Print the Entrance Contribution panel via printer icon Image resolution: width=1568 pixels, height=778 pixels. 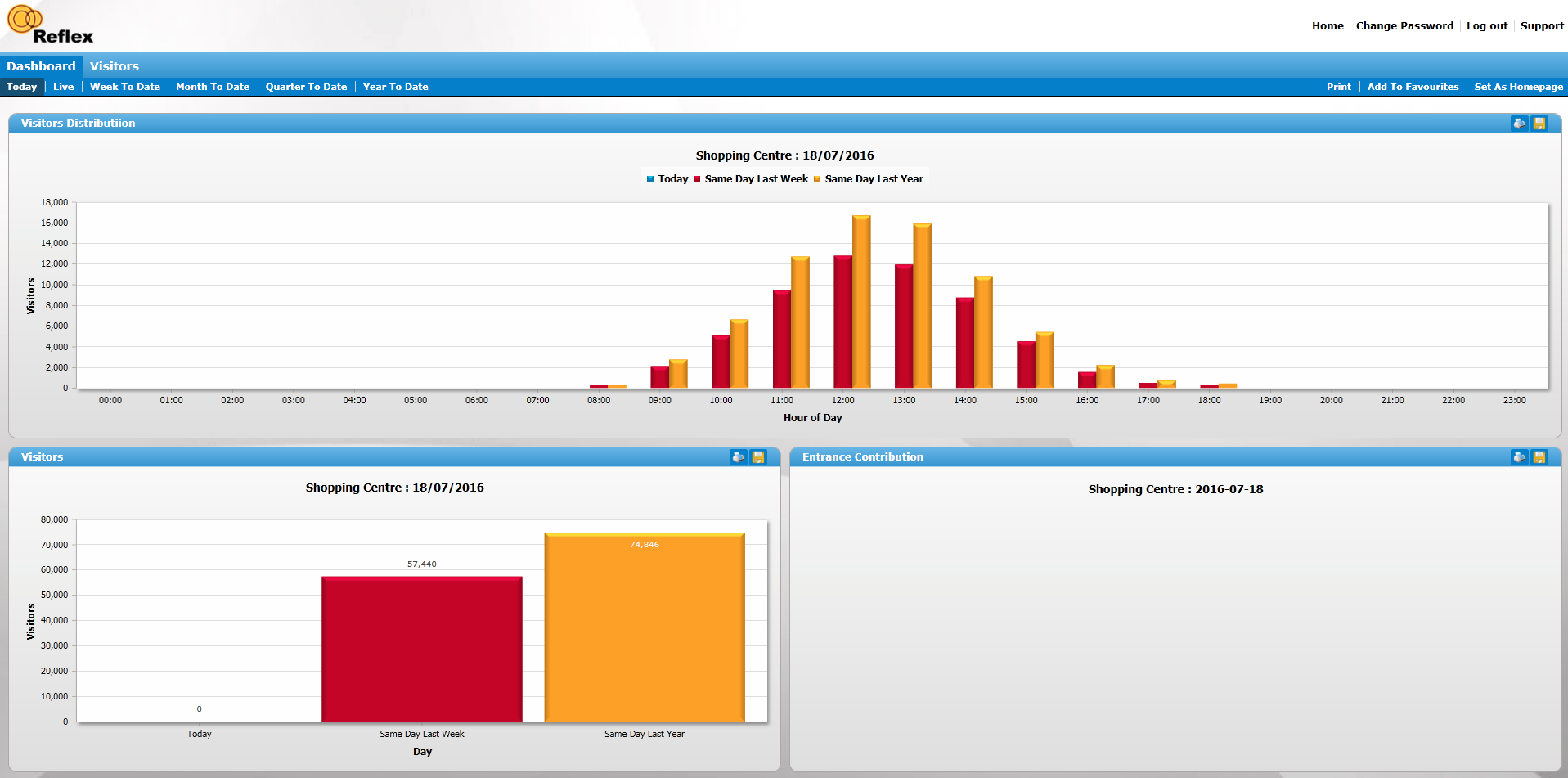[1519, 457]
